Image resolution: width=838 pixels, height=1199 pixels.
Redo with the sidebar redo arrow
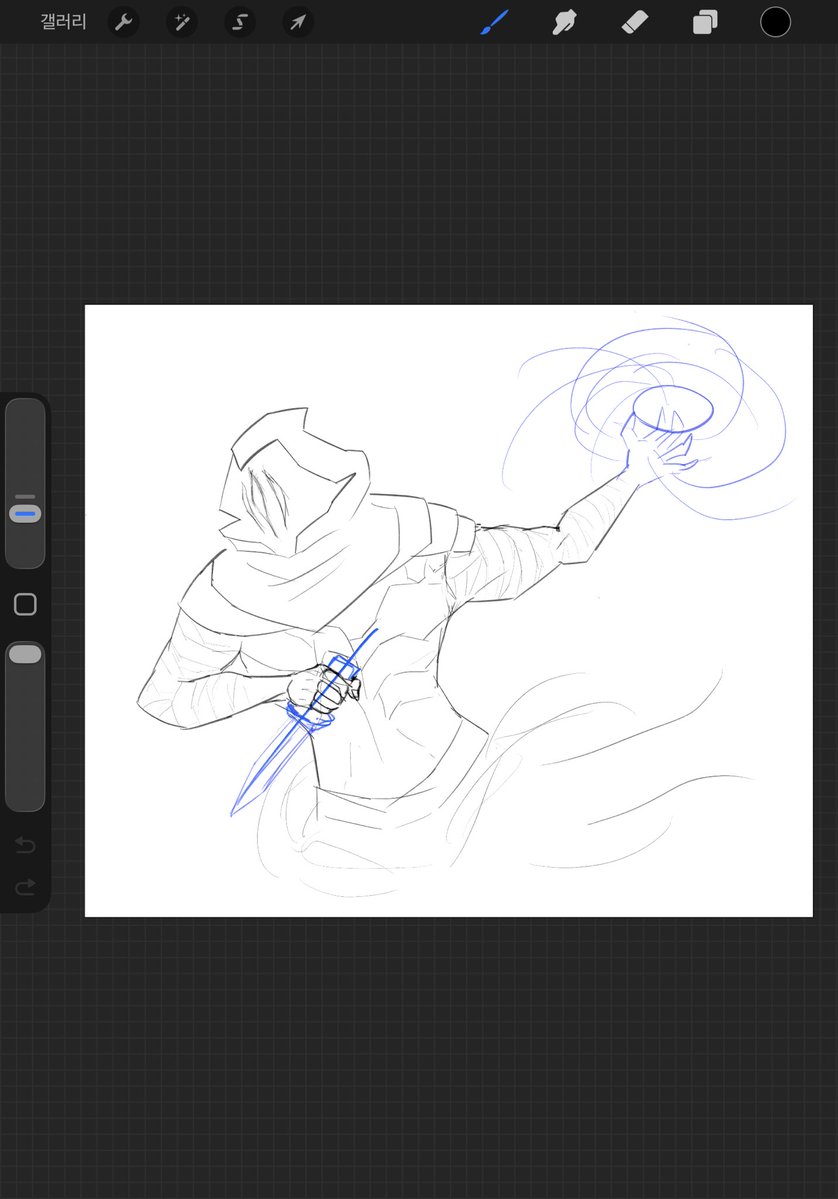pyautogui.click(x=25, y=886)
